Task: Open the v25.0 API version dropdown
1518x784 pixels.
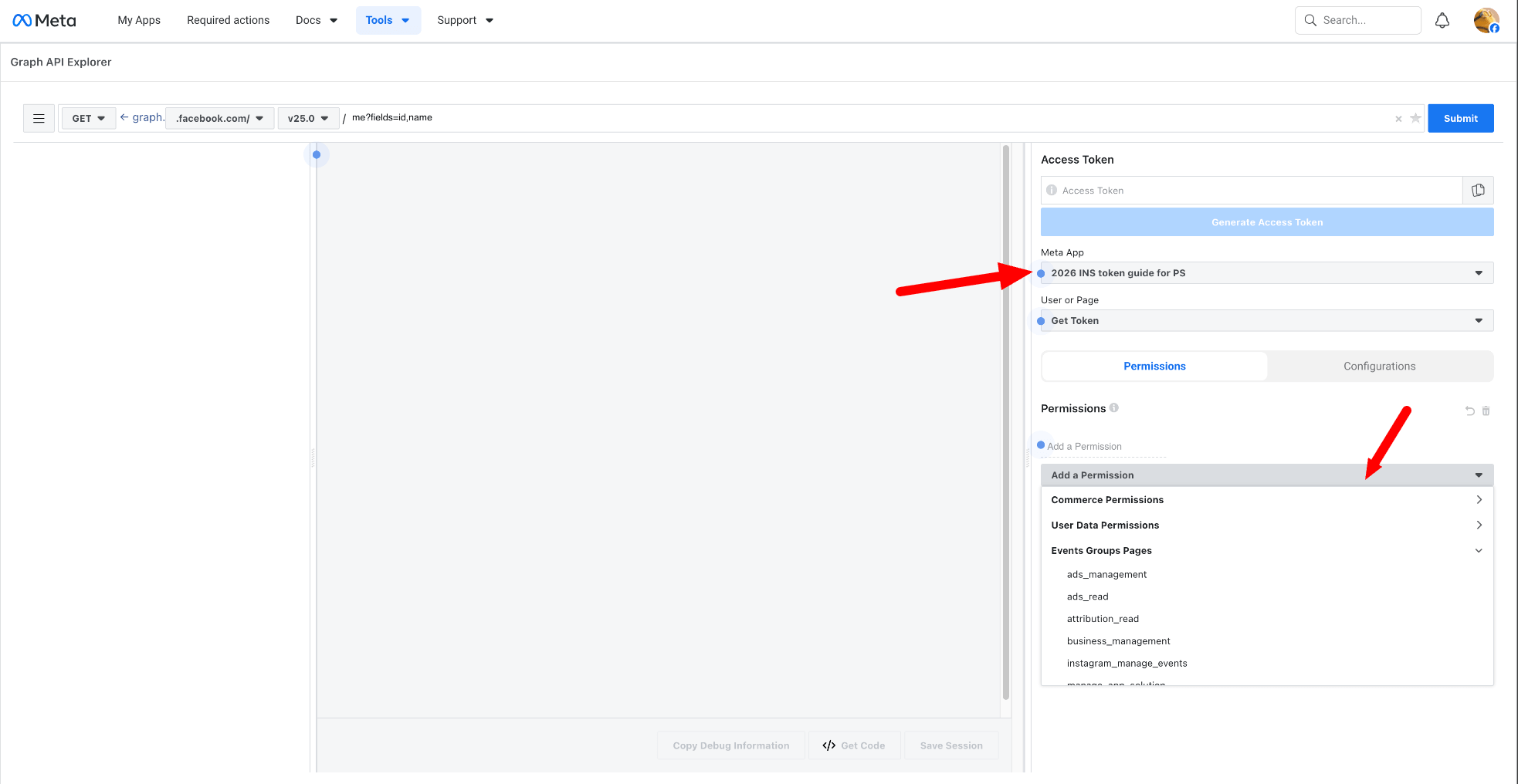Action: 308,118
